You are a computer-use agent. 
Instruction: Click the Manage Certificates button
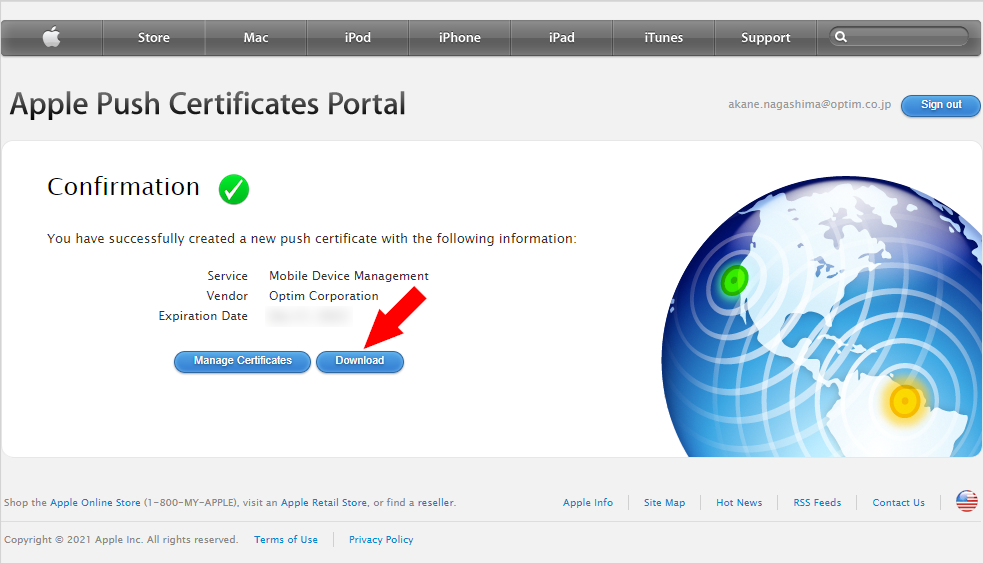click(x=242, y=361)
